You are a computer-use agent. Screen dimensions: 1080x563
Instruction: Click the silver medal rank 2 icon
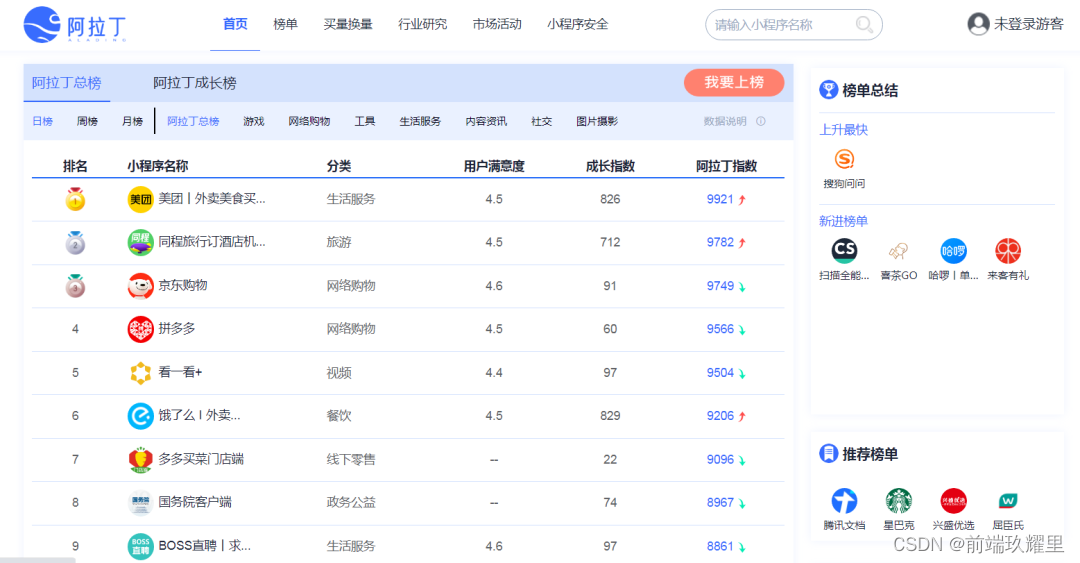pyautogui.click(x=75, y=243)
